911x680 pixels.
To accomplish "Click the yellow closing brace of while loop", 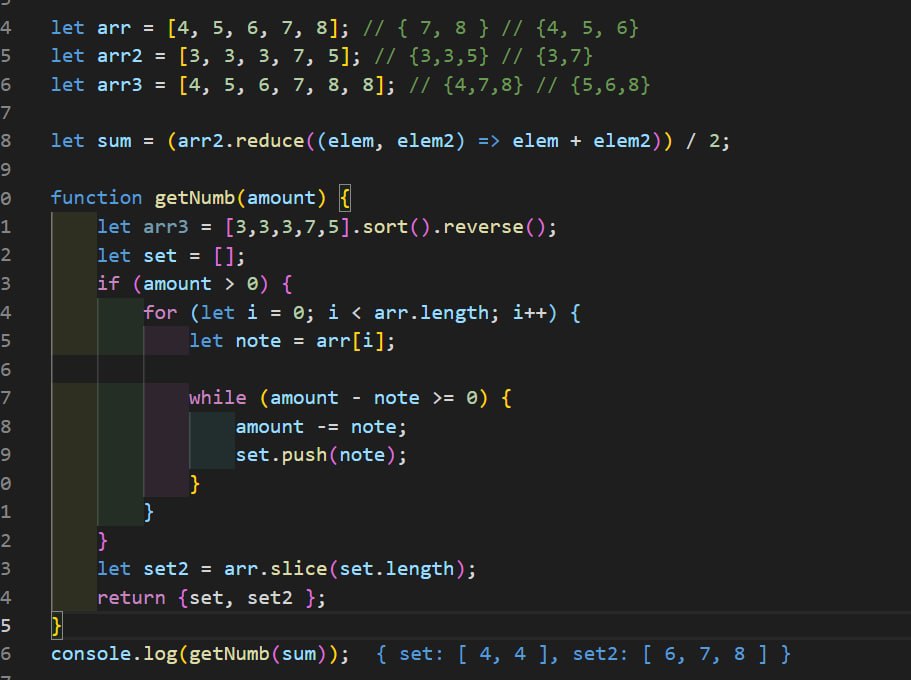I will [195, 484].
